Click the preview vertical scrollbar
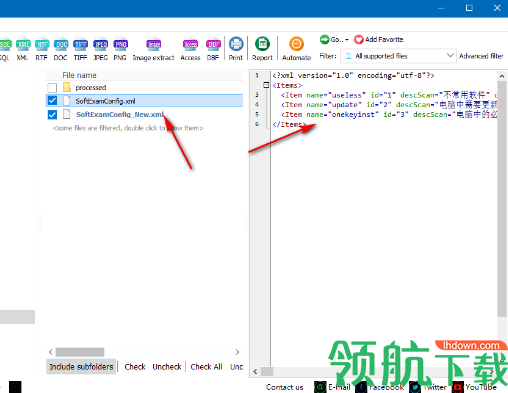This screenshot has height=393, width=508. 502,198
